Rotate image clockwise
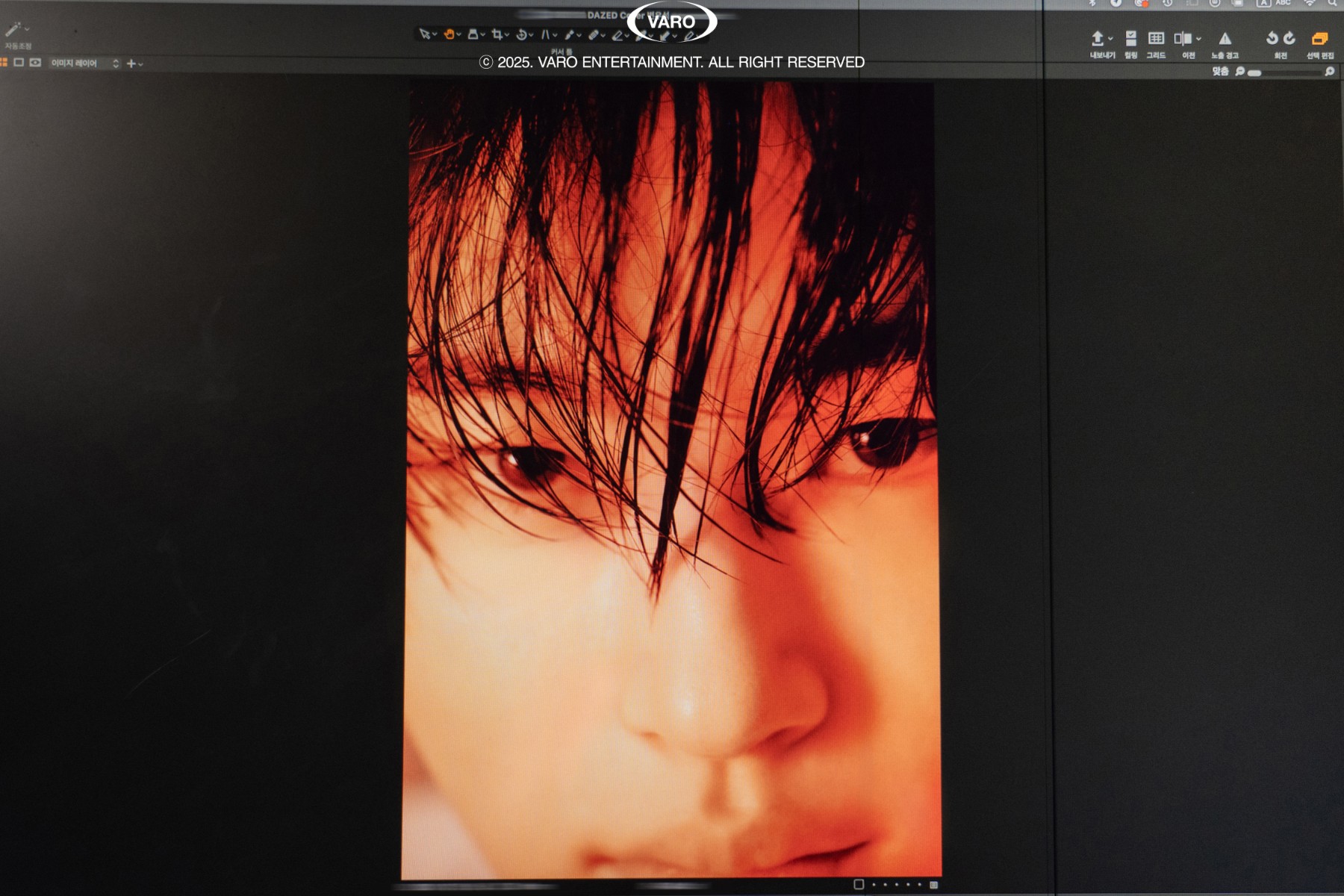 (1289, 38)
